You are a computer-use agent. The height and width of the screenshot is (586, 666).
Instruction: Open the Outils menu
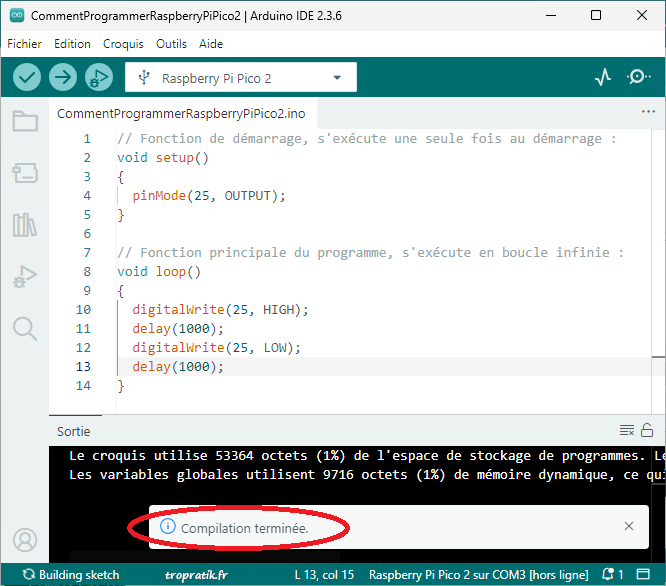coord(171,44)
